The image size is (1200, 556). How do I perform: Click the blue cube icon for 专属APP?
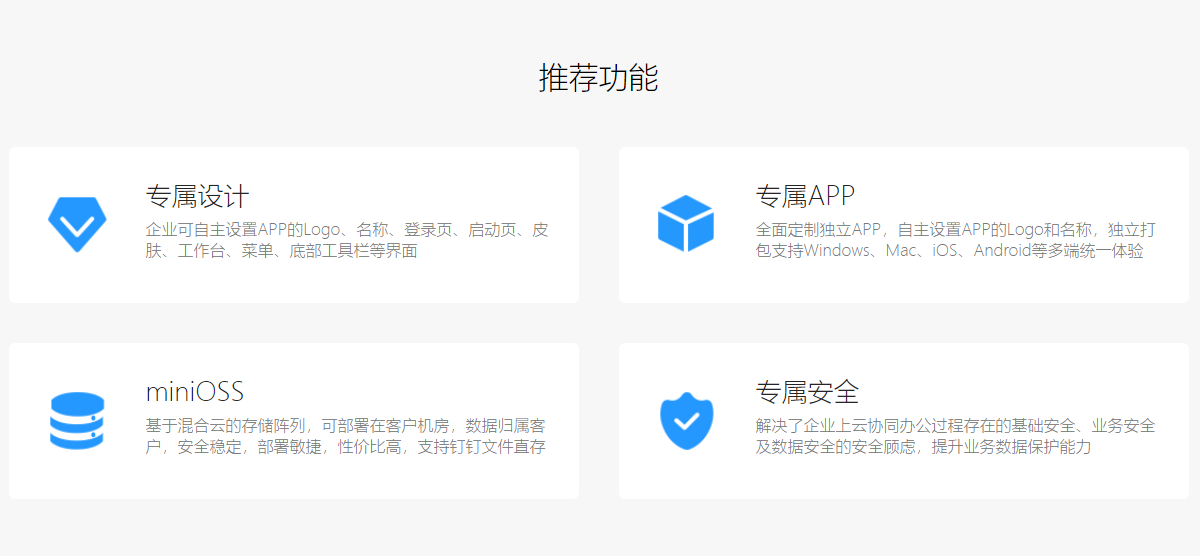686,223
